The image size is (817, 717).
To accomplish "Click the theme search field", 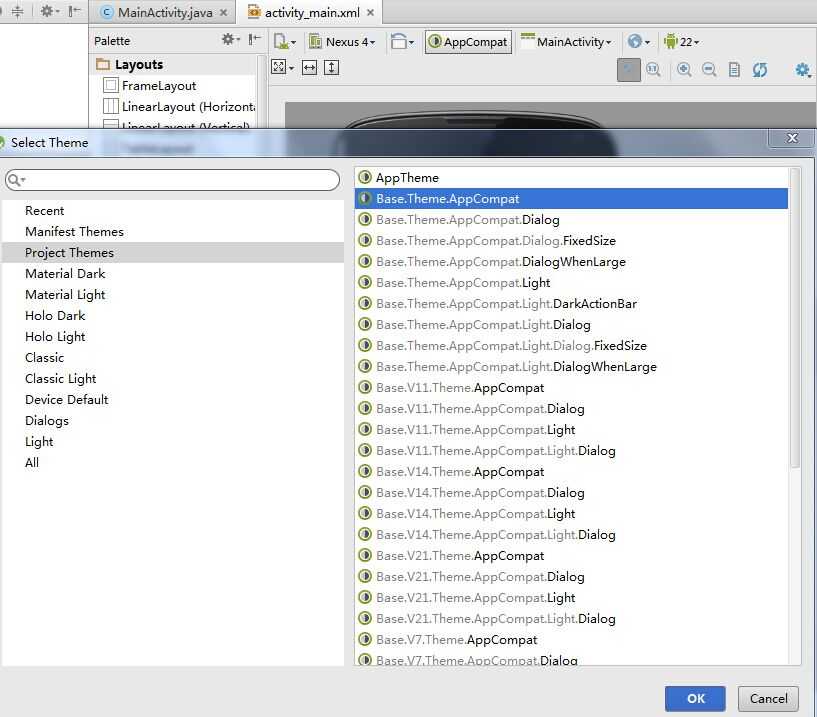I will point(172,180).
